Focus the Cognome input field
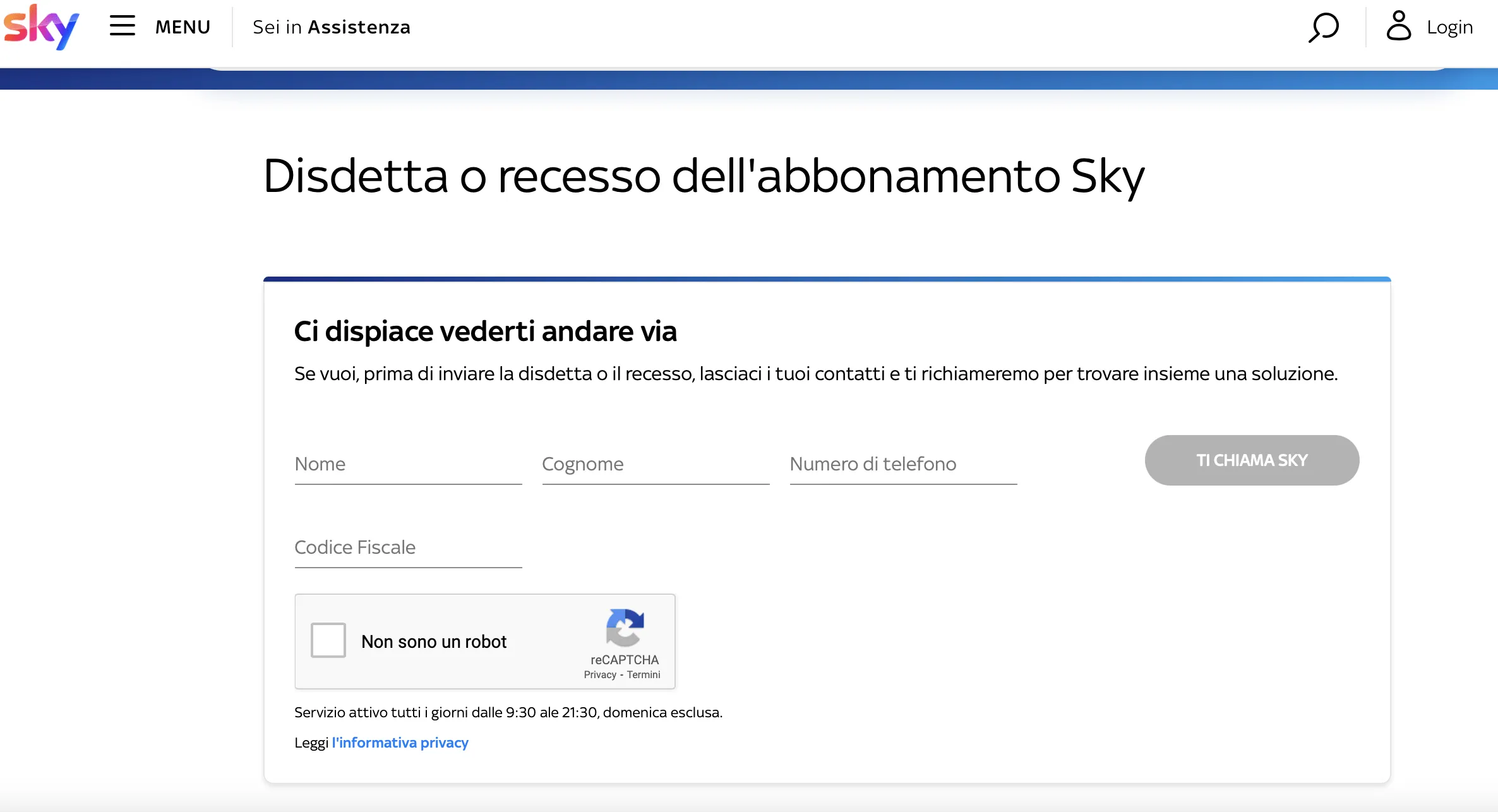This screenshot has height=812, width=1498. [656, 465]
